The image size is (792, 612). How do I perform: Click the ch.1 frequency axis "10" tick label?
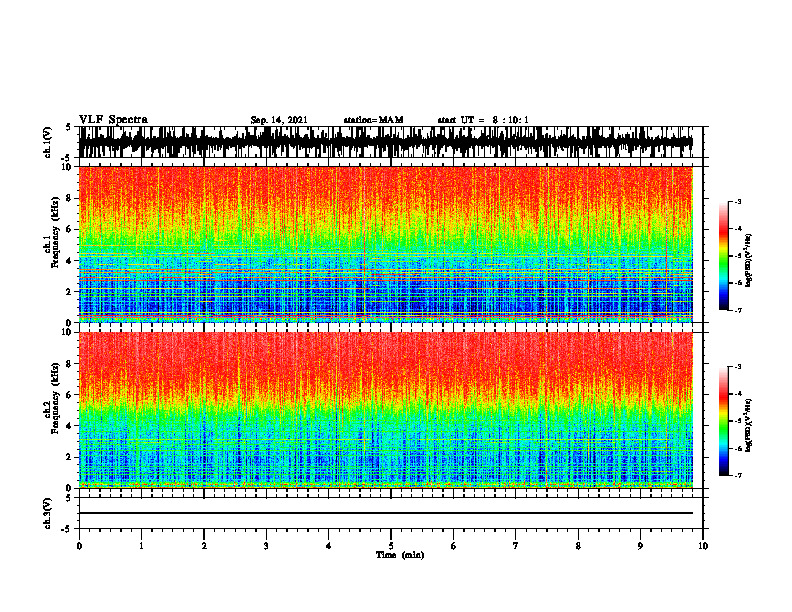[68, 167]
